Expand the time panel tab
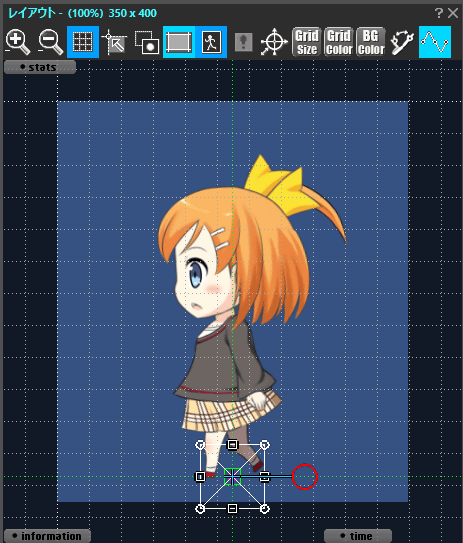The width and height of the screenshot is (463, 543). coord(358,536)
